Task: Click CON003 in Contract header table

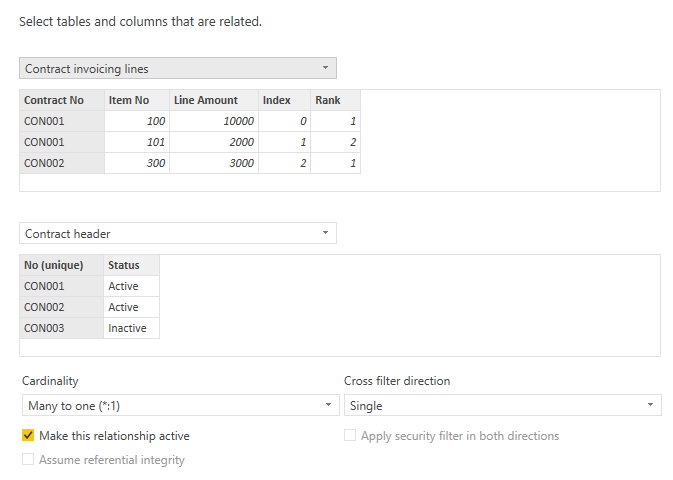Action: [x=61, y=328]
